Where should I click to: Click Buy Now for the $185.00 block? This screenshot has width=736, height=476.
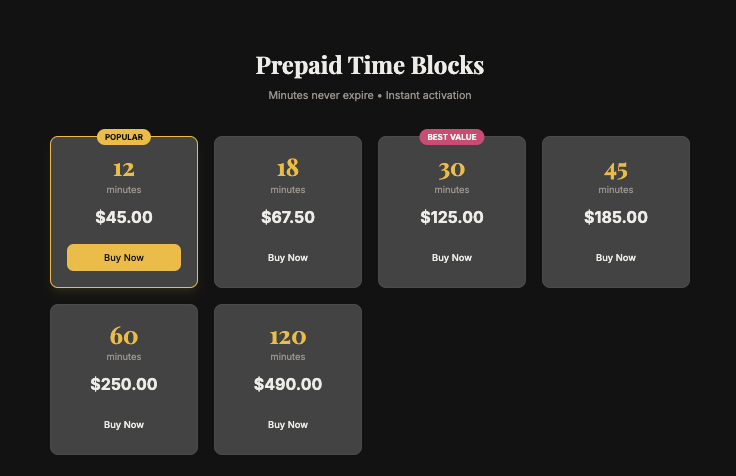coord(616,257)
